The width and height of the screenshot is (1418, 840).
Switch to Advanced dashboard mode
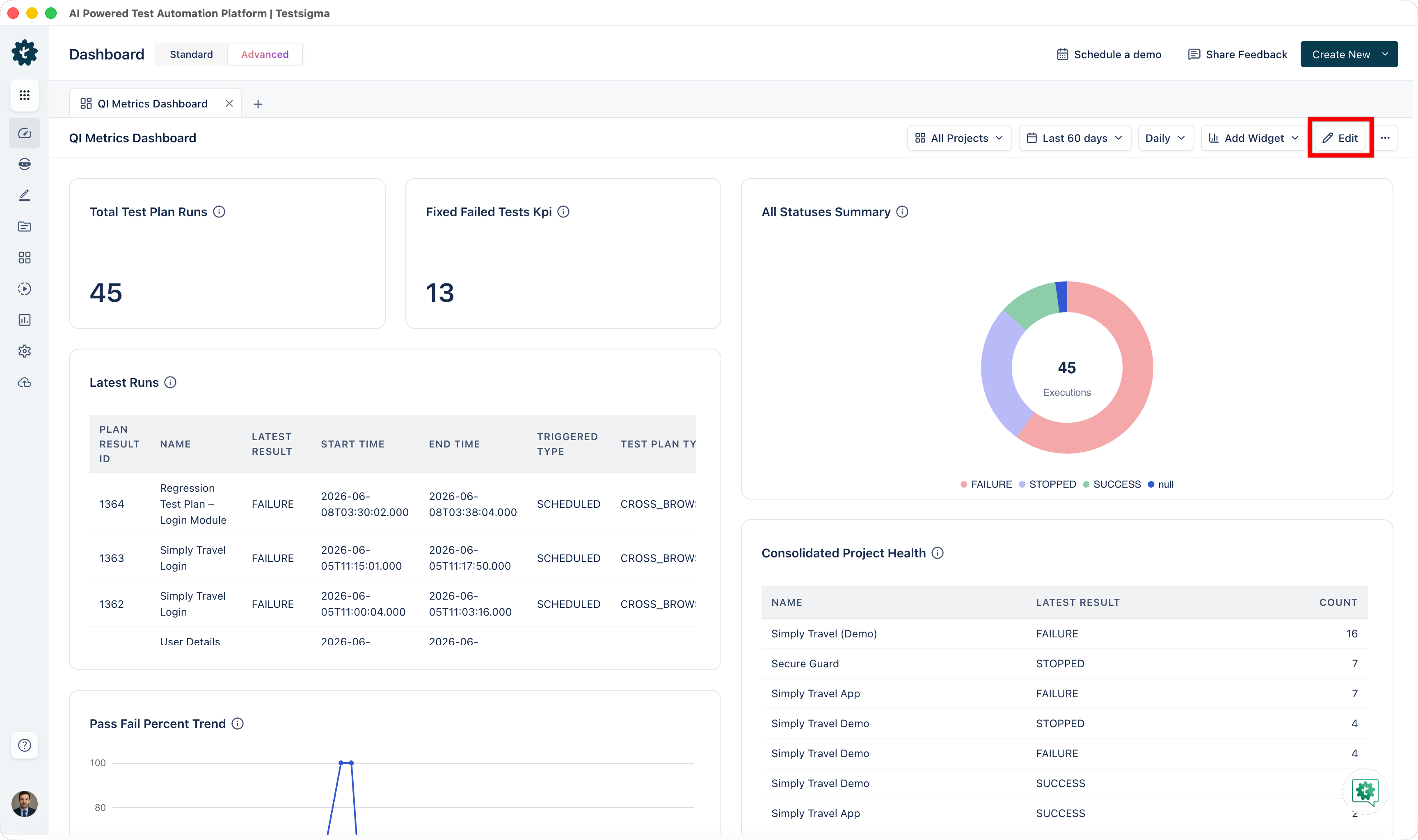point(265,54)
